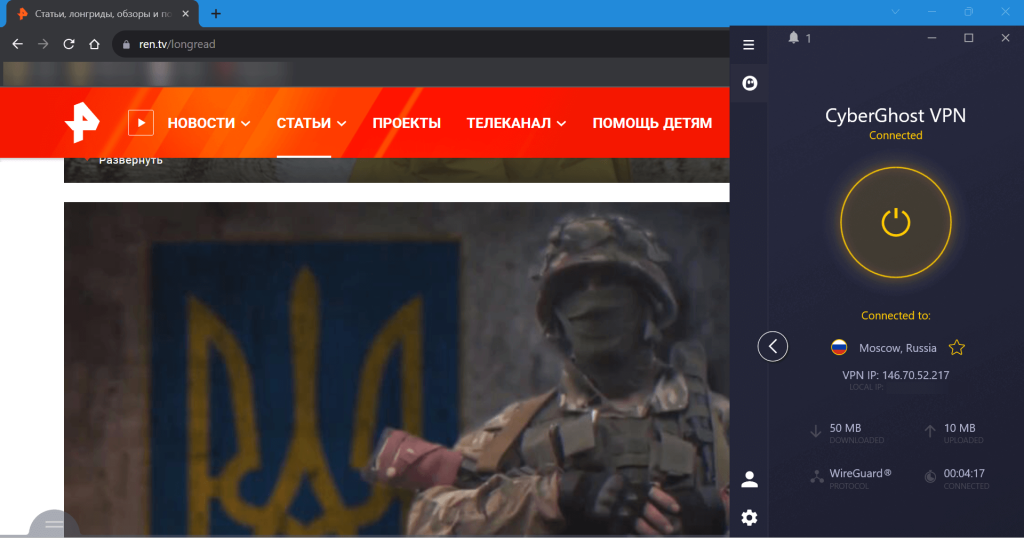The image size is (1024, 538).
Task: Expand the НОВОСТИ dropdown chevron
Action: [x=246, y=123]
